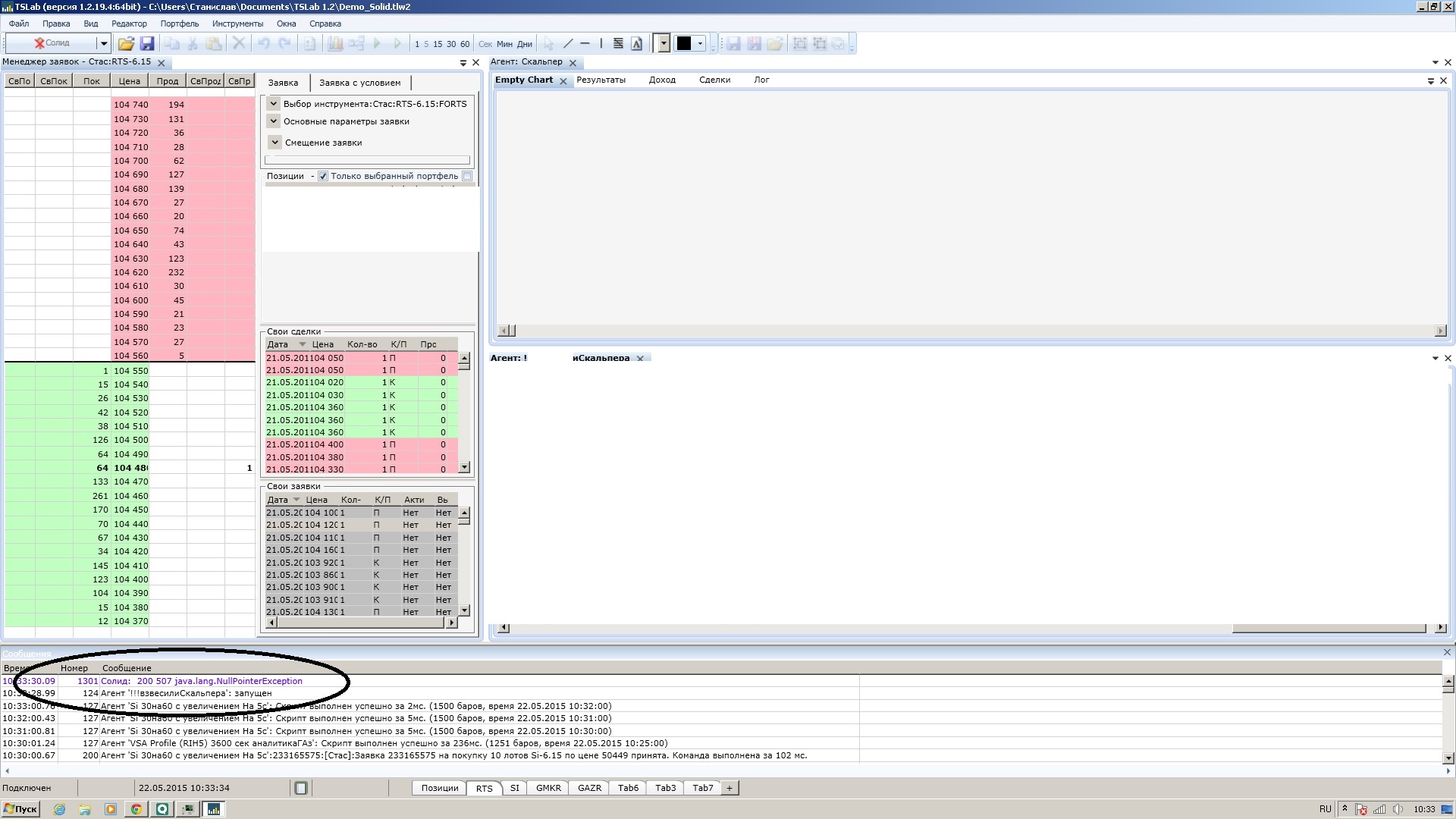Screen dimensions: 1456x819
Task: Switch to 'Заявка с условием' tab
Action: (x=359, y=83)
